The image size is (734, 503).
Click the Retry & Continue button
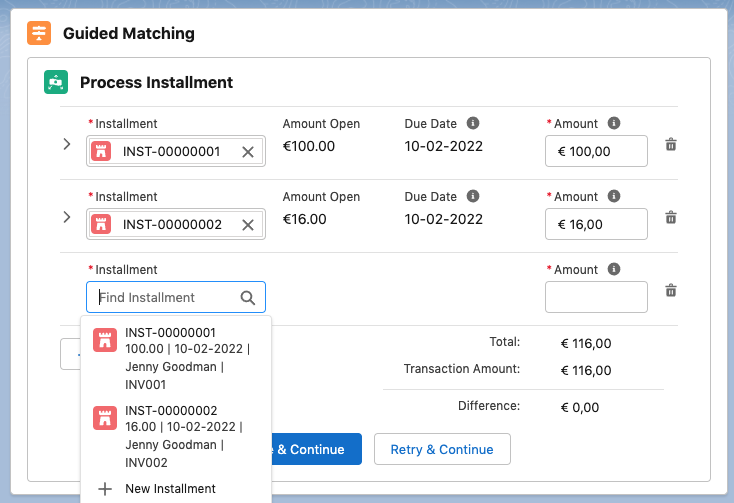442,449
